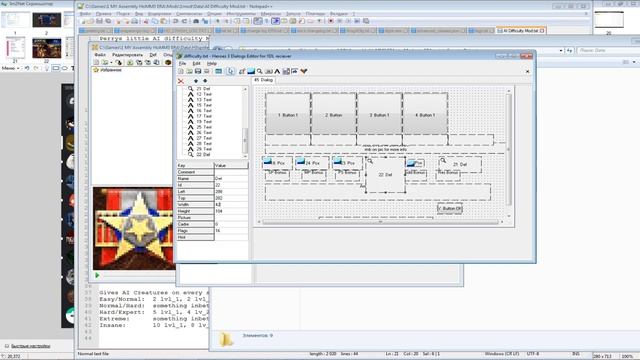Click the undo icon in Sm2Net screenshot tool
640x360 pixels.
tap(27, 68)
